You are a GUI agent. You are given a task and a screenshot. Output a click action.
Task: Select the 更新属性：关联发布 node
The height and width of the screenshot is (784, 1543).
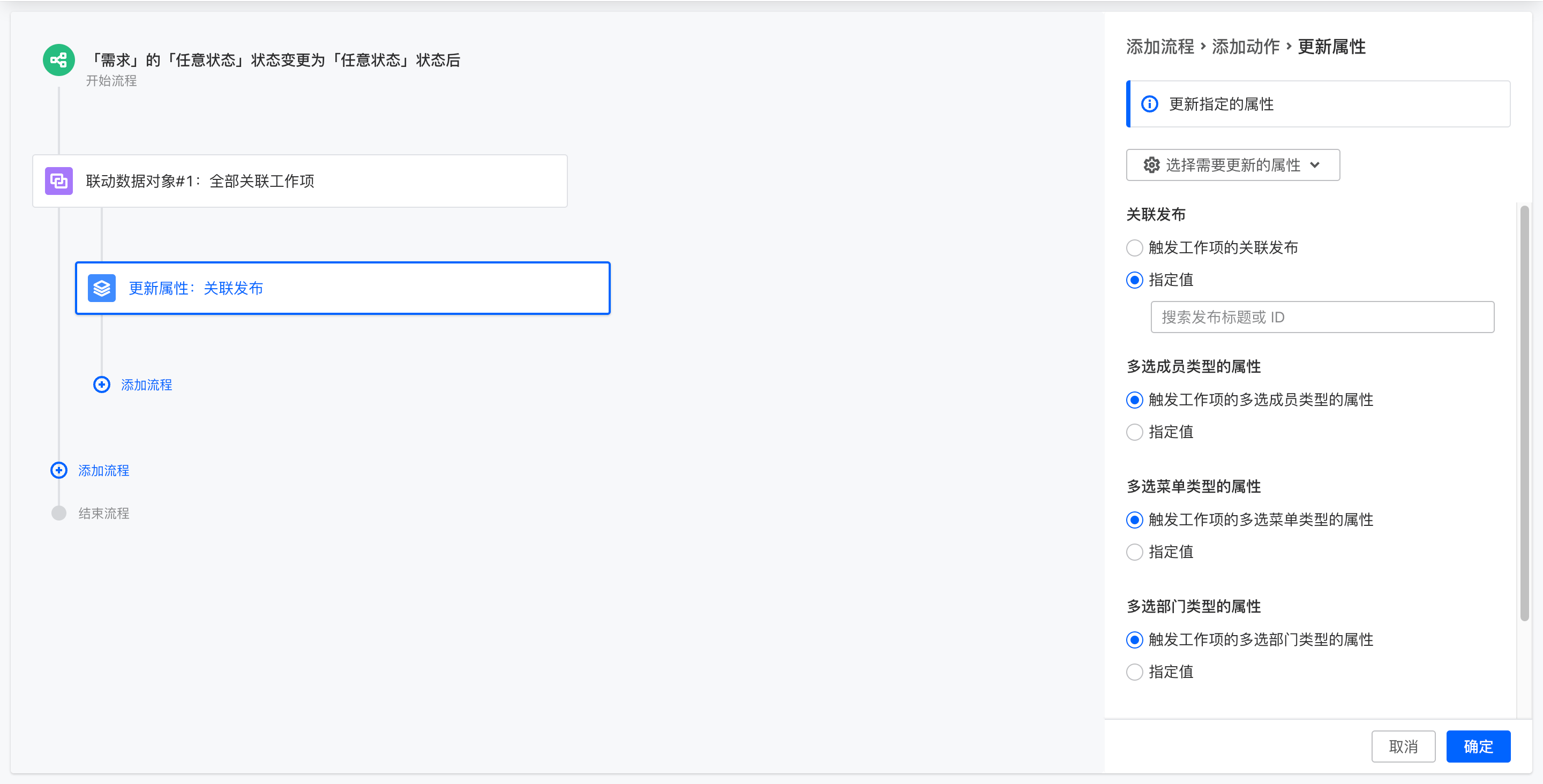pos(343,288)
